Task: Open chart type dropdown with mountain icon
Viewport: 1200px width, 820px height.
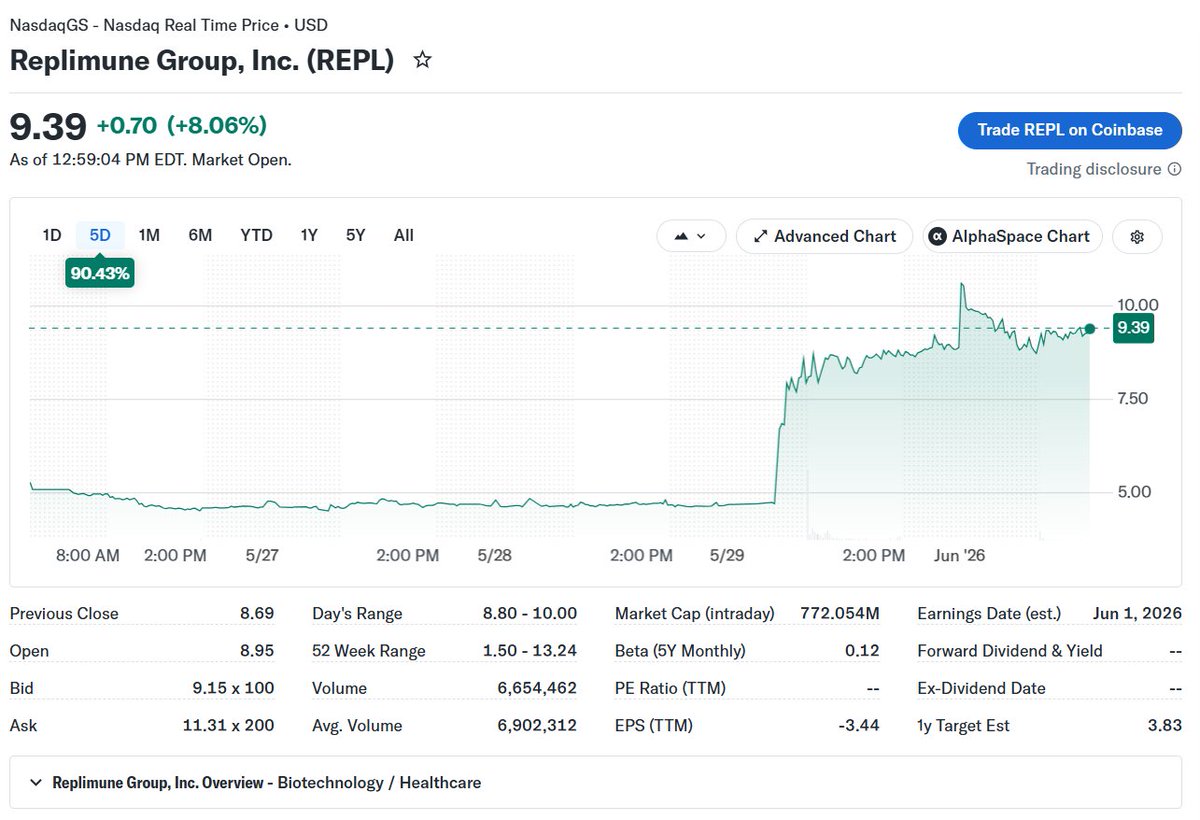Action: point(691,237)
